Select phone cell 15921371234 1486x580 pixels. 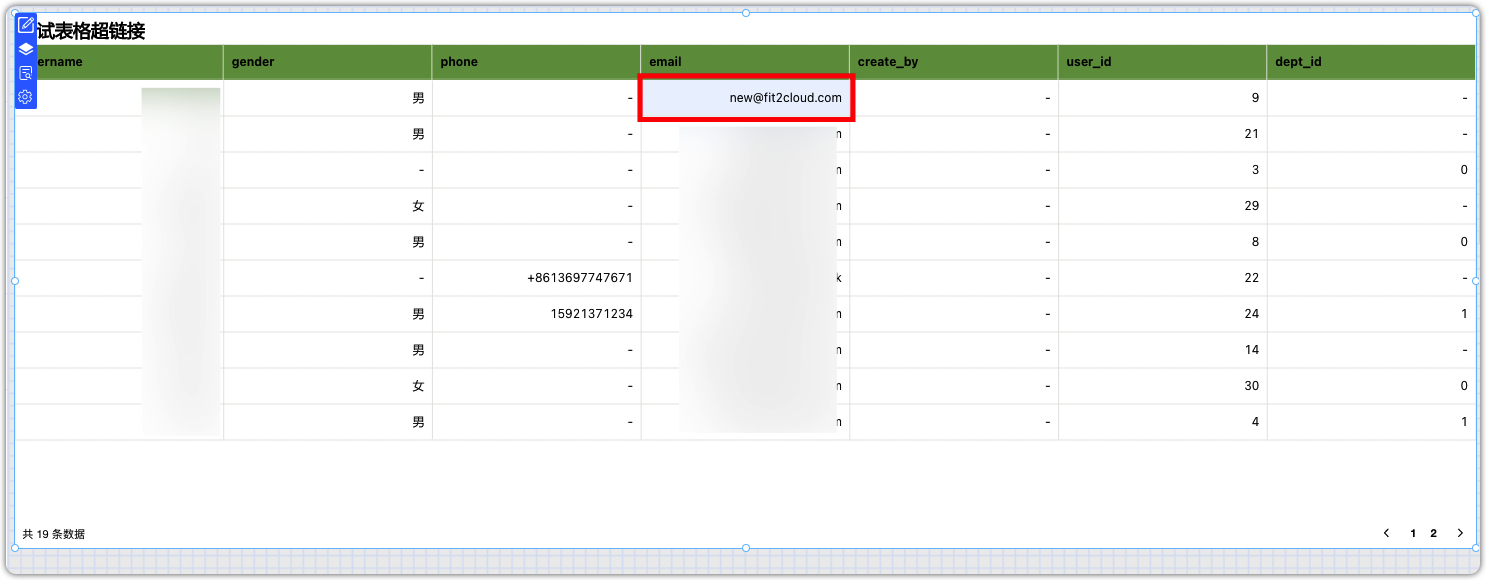pos(537,314)
